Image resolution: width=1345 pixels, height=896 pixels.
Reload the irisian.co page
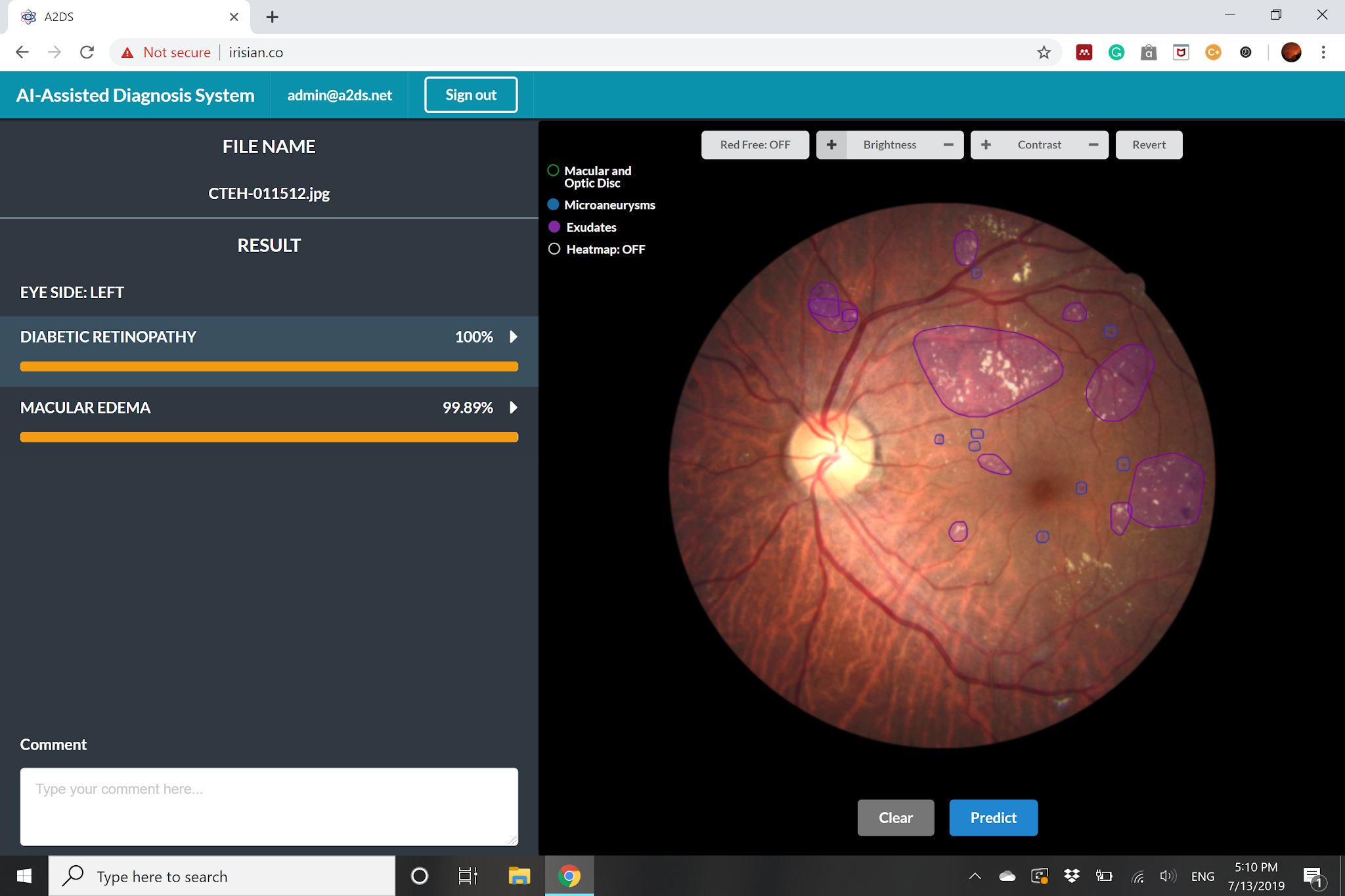click(86, 52)
